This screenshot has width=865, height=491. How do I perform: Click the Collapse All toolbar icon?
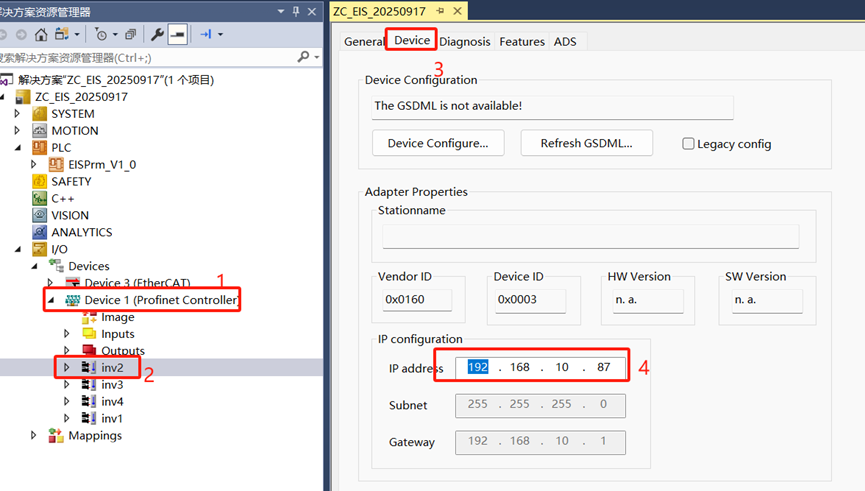131,35
